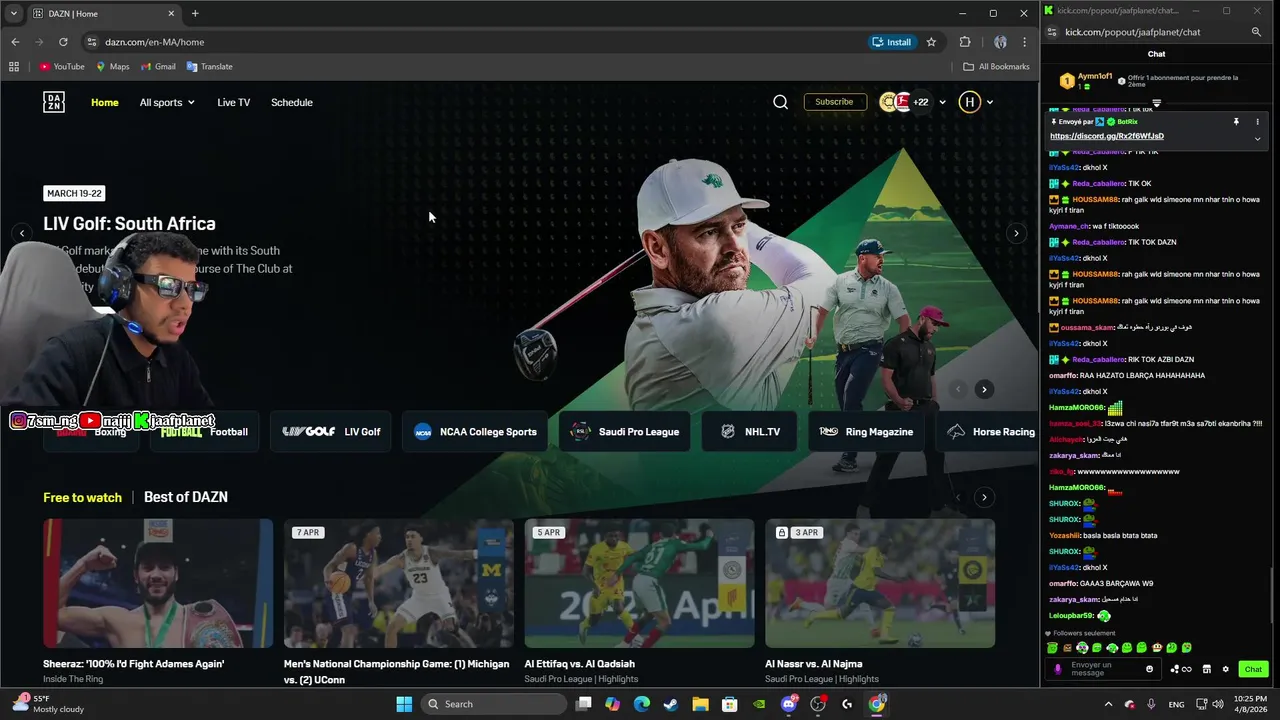Select the Ring Magazine chip
Screen dimensions: 1280x720
click(866, 432)
